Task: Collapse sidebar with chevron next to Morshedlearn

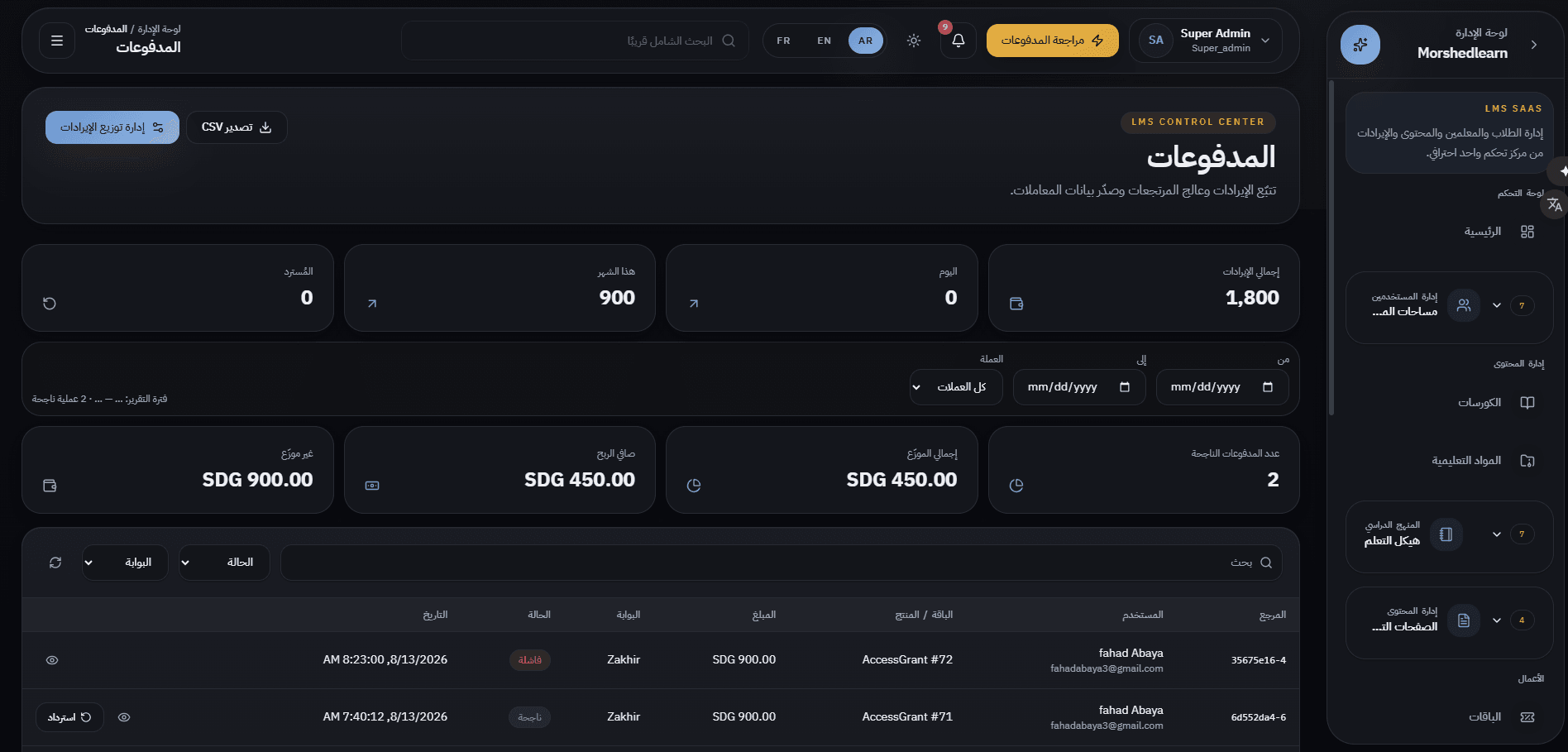Action: pos(1534,45)
